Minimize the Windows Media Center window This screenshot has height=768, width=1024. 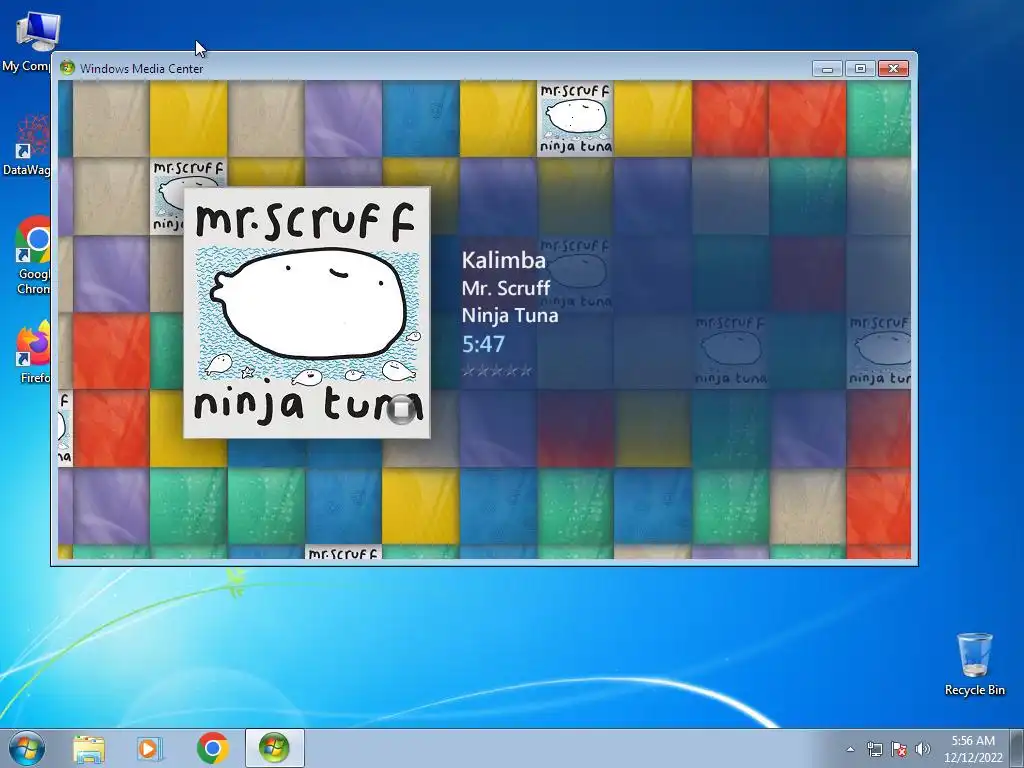(827, 69)
